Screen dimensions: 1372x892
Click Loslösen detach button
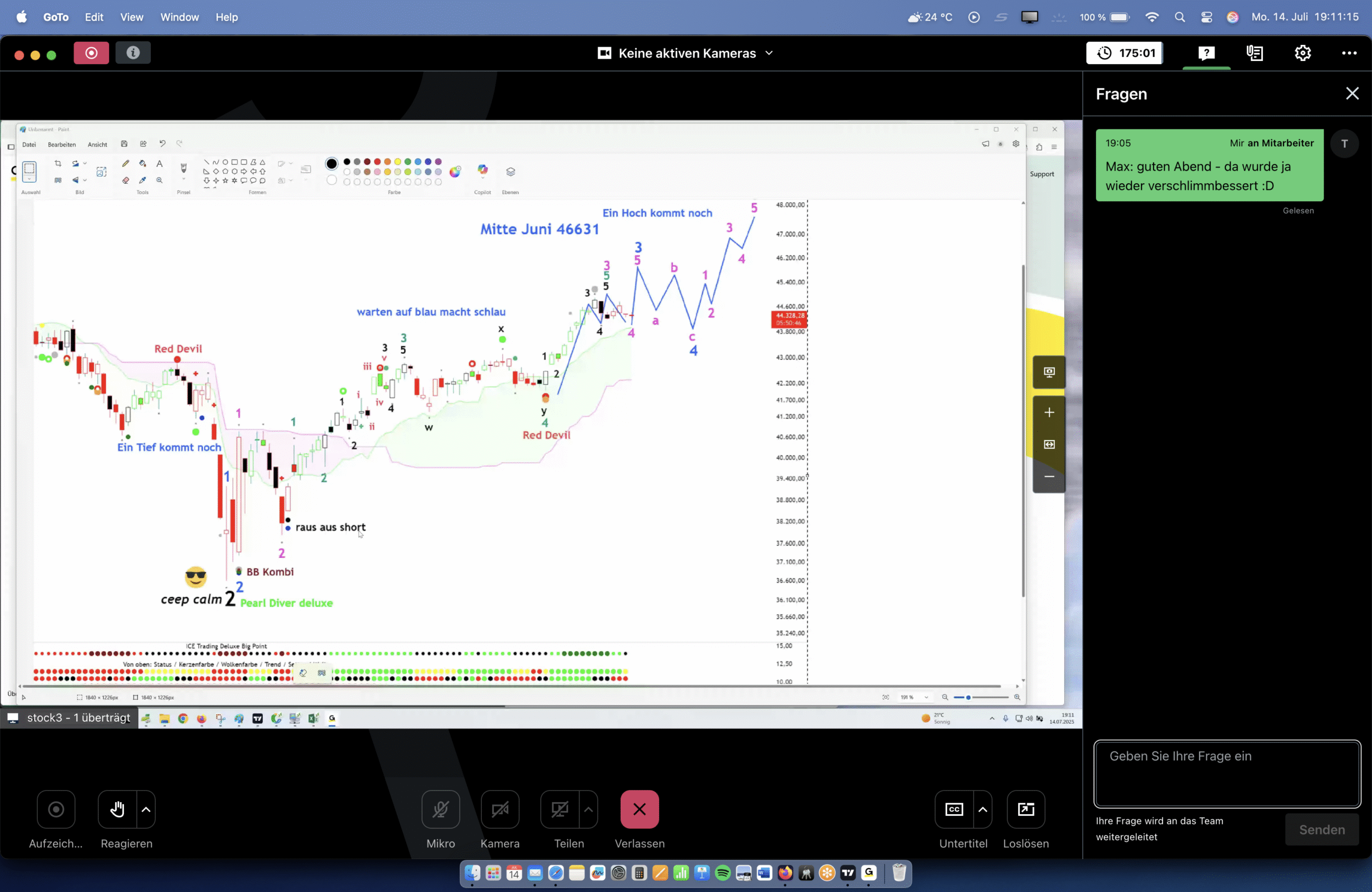coord(1026,809)
